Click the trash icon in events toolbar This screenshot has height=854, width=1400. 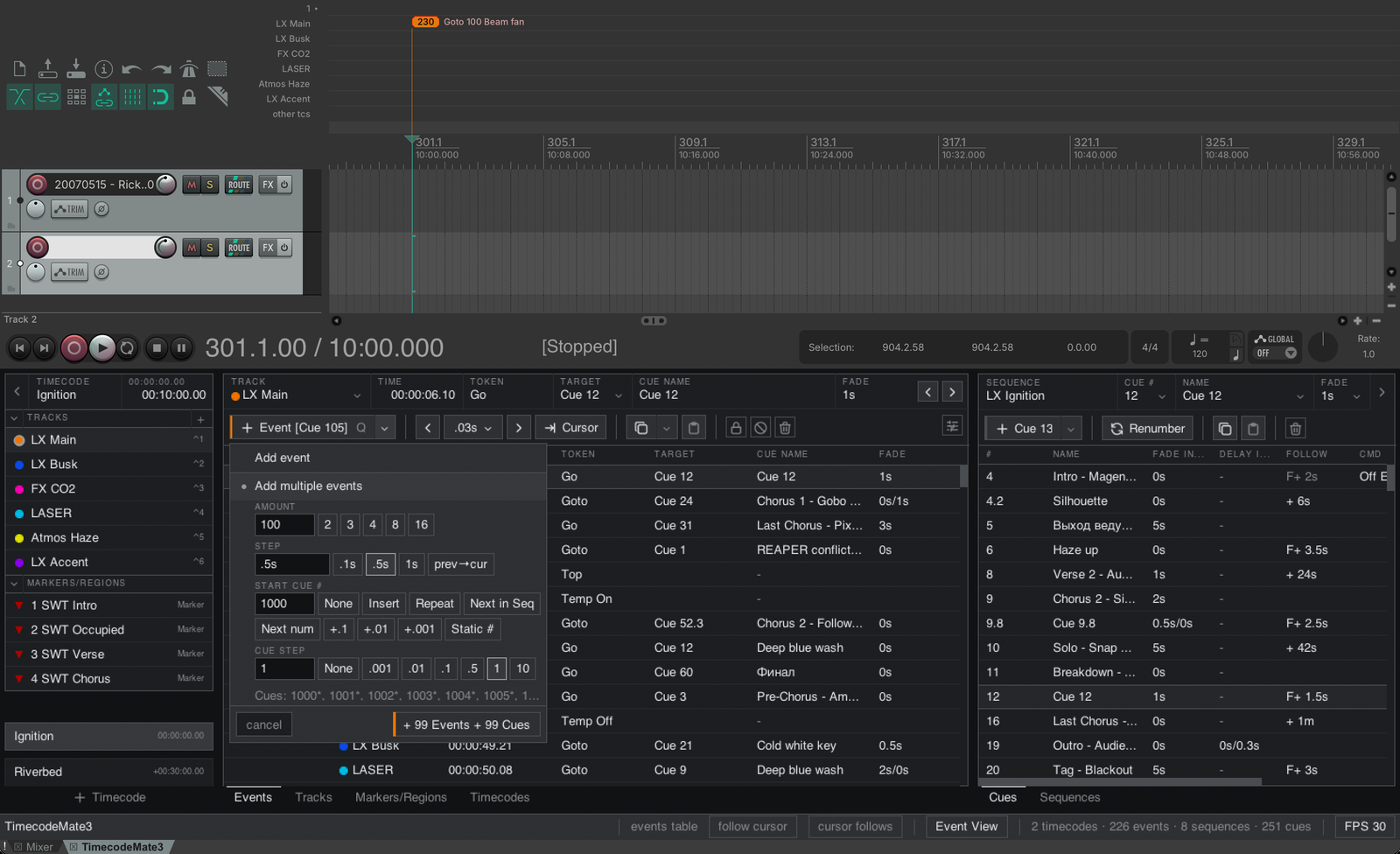[785, 428]
